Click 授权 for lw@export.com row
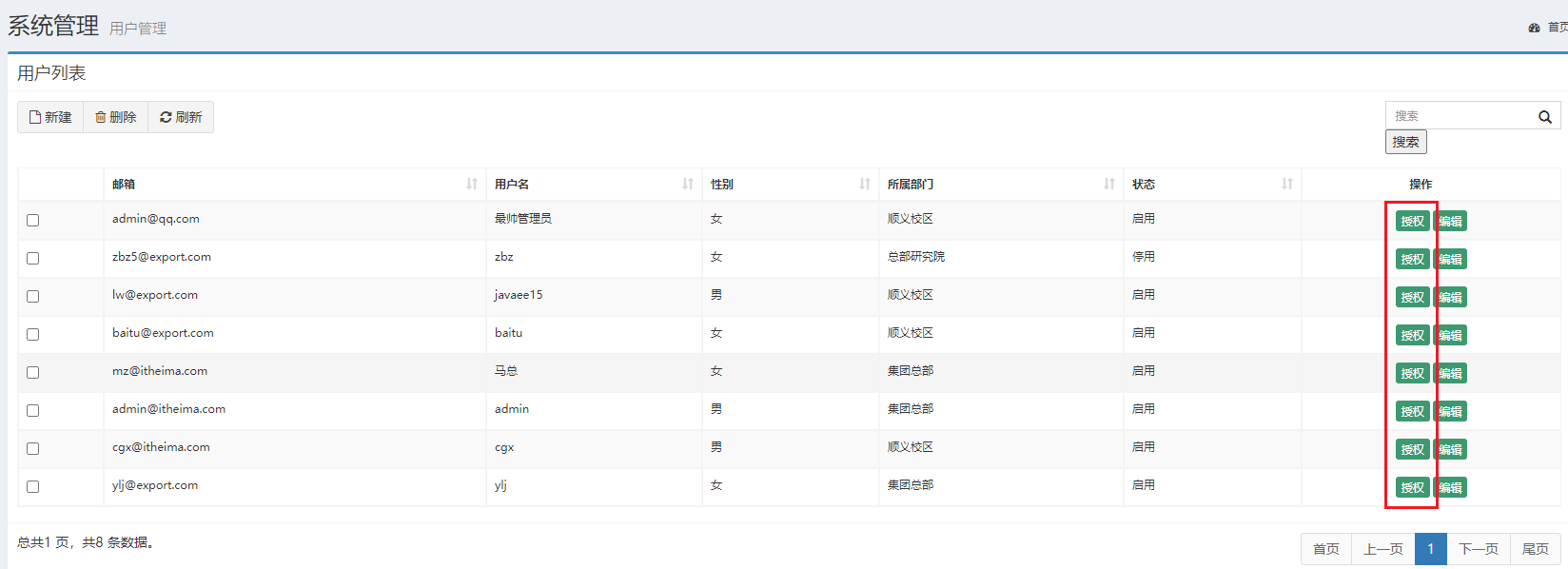Image resolution: width=1568 pixels, height=569 pixels. click(x=1413, y=297)
